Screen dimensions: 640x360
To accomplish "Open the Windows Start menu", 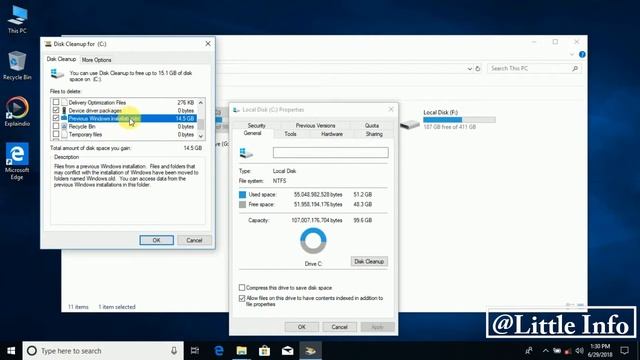I will tap(11, 351).
